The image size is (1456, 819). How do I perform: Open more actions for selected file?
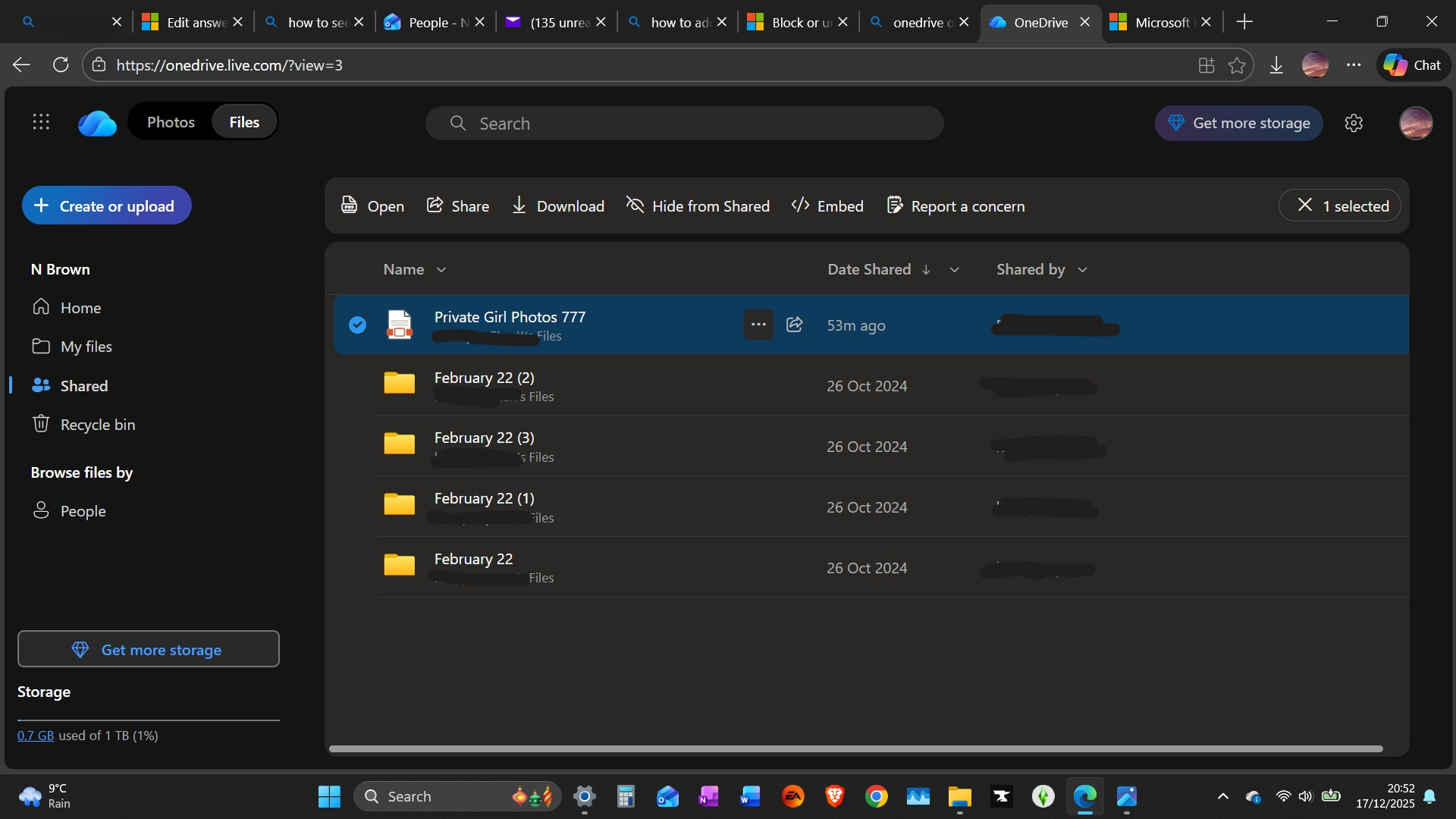point(758,325)
